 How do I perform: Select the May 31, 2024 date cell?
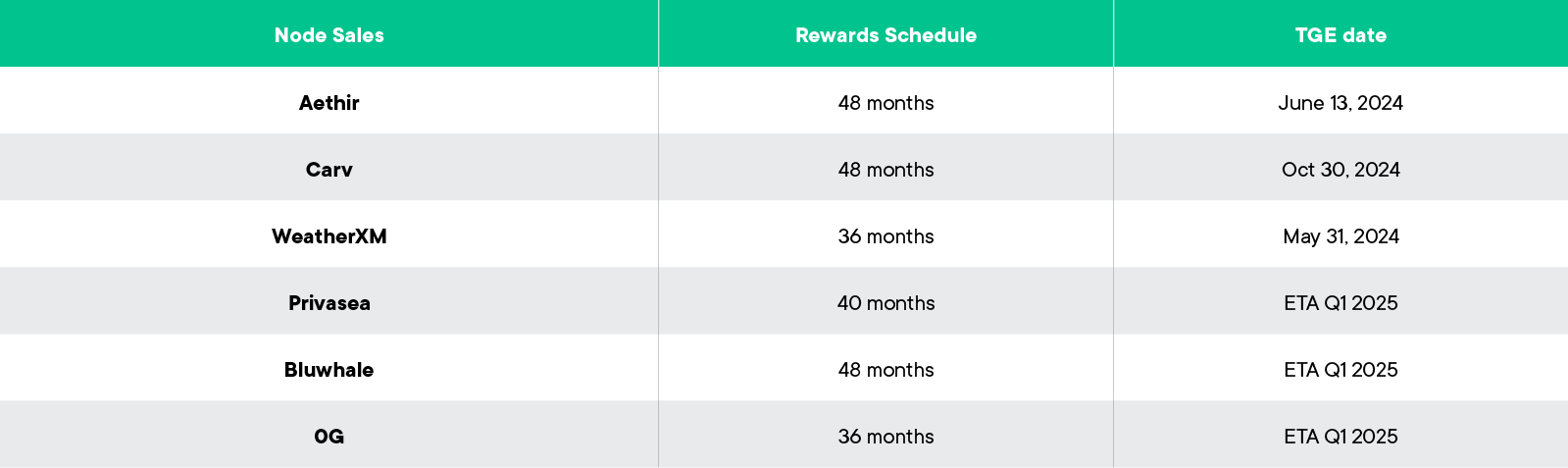pos(1340,236)
